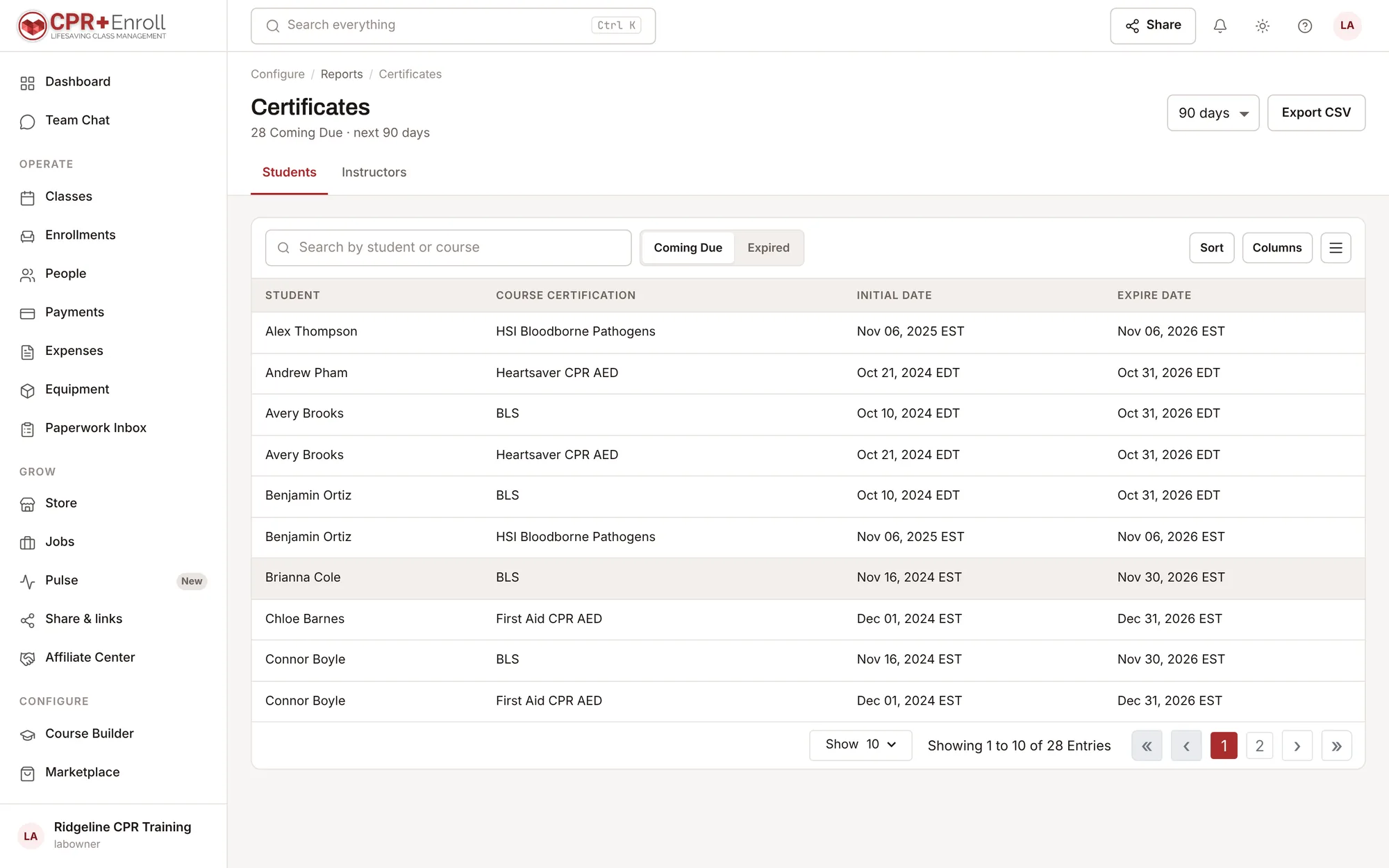Open table options hamburger menu icon

1335,248
